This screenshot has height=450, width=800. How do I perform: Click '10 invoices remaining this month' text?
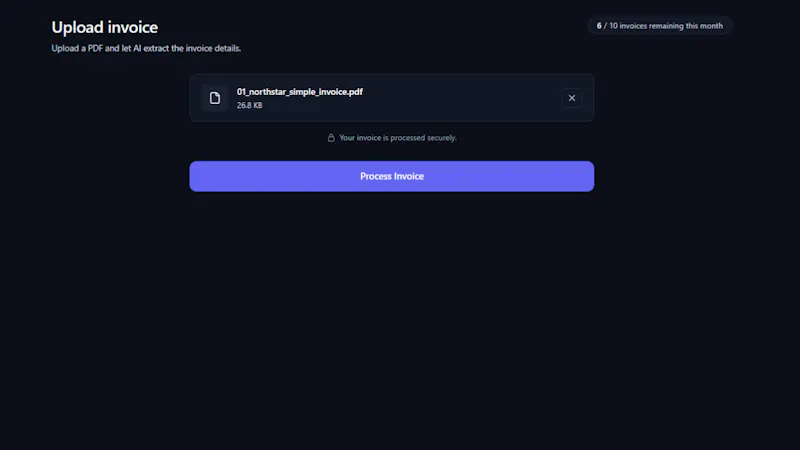(x=666, y=26)
